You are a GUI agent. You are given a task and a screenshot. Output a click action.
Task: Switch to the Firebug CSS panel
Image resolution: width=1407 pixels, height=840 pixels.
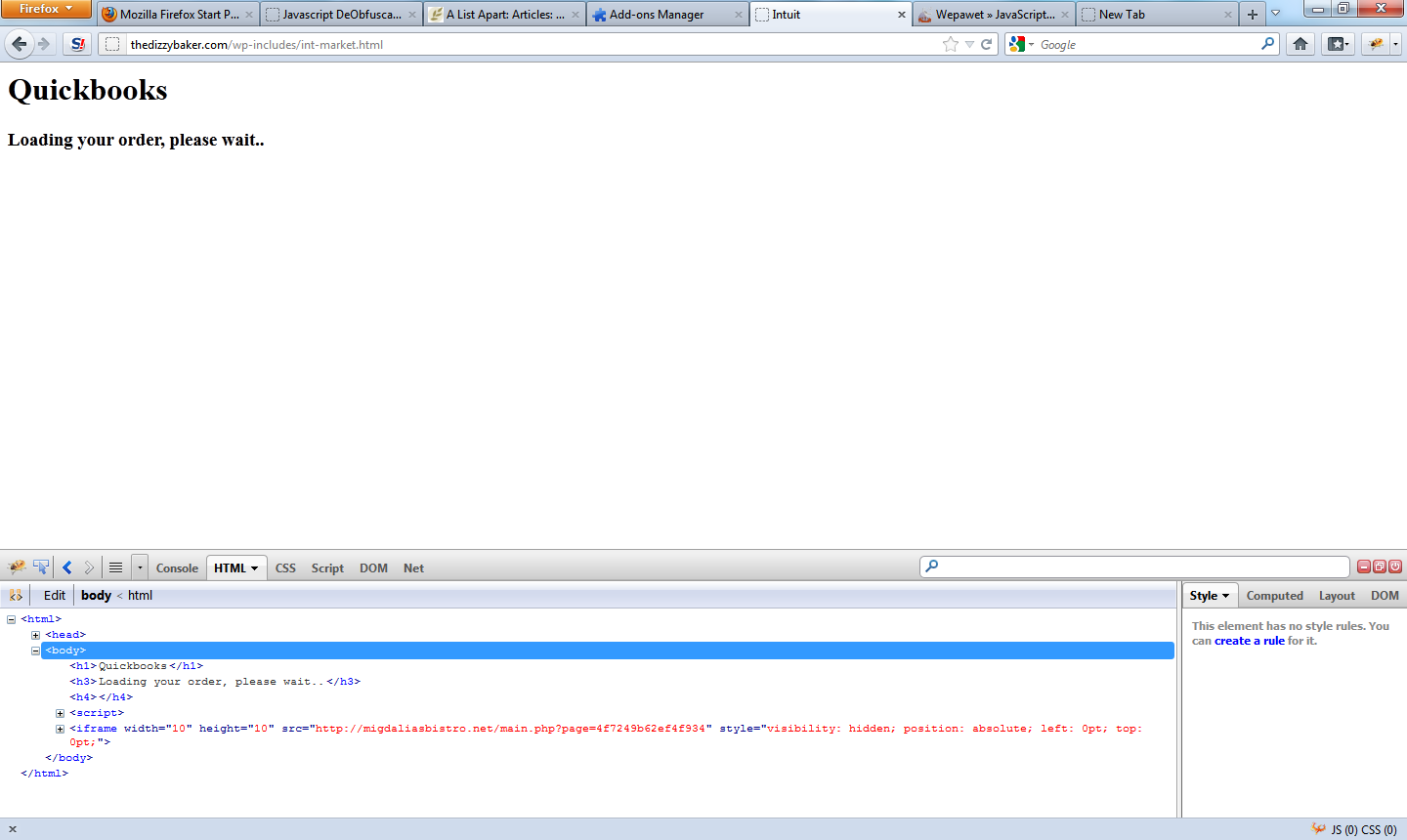tap(285, 568)
